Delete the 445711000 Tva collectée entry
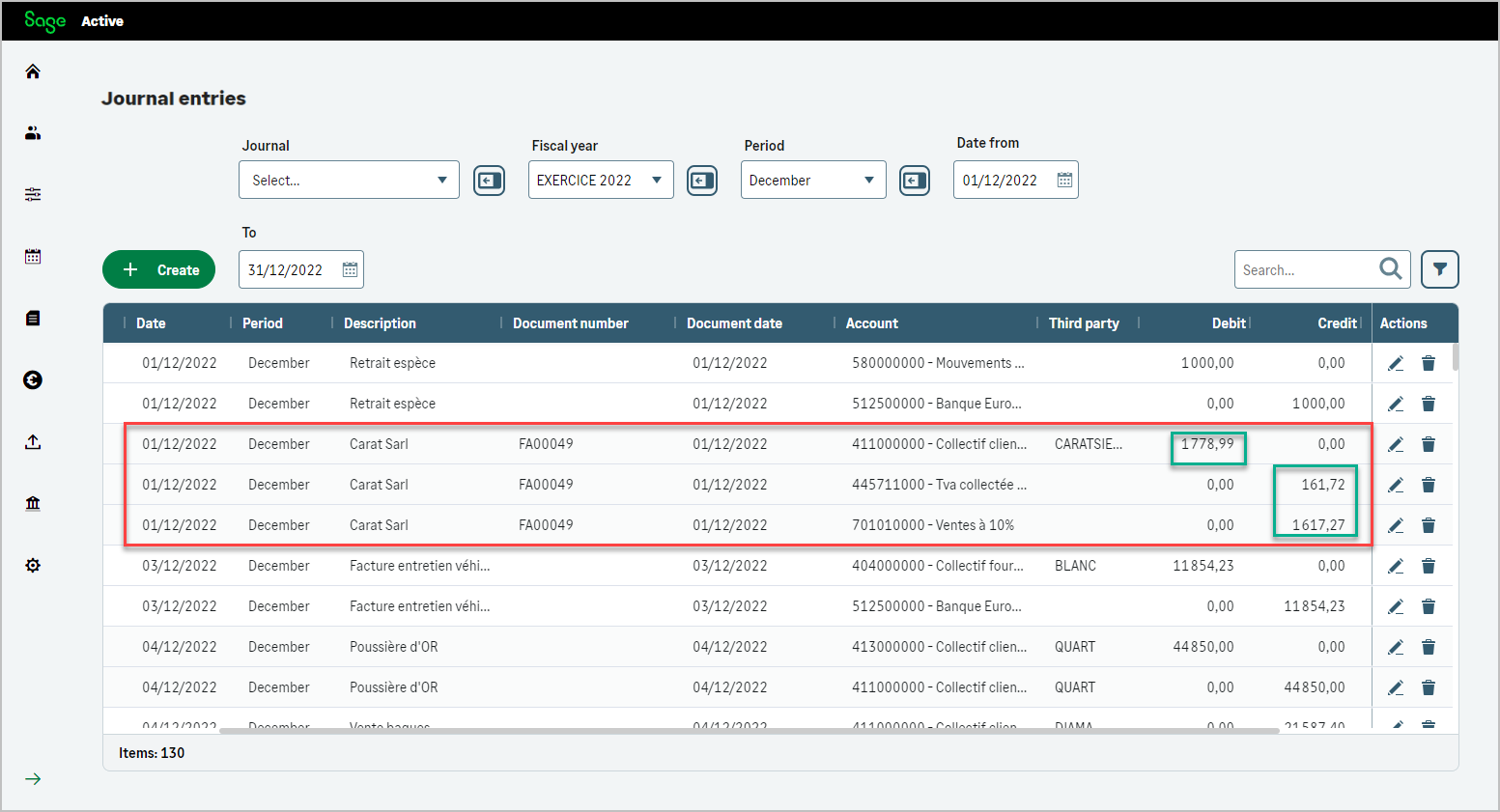Viewport: 1500px width, 812px height. (x=1429, y=485)
